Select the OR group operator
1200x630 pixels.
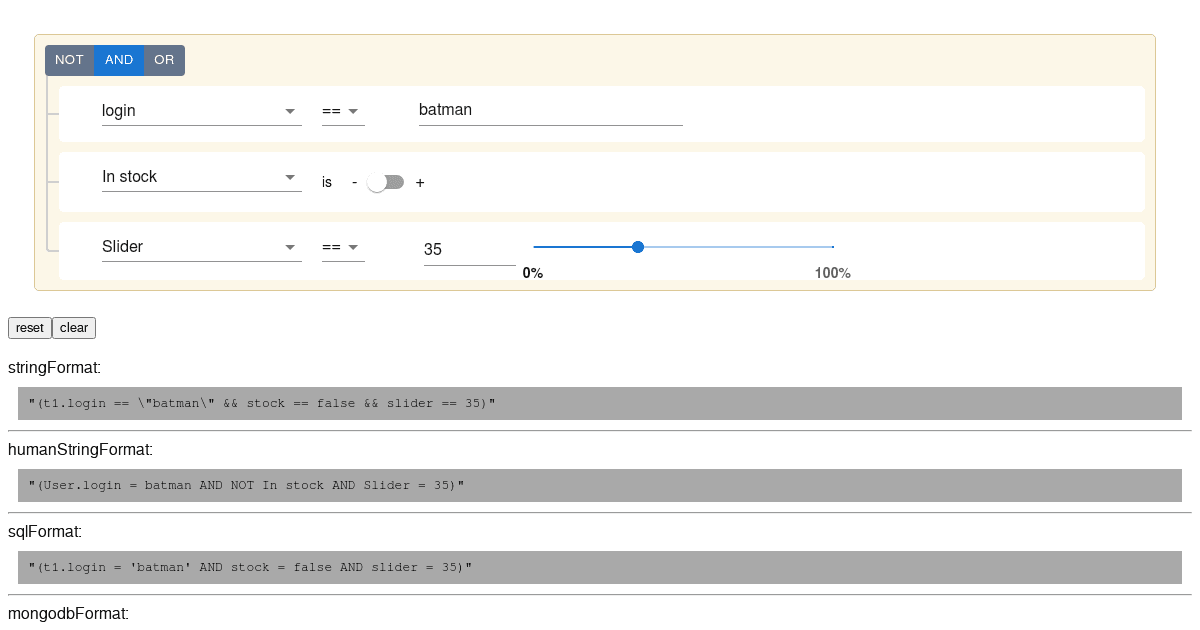tap(163, 60)
